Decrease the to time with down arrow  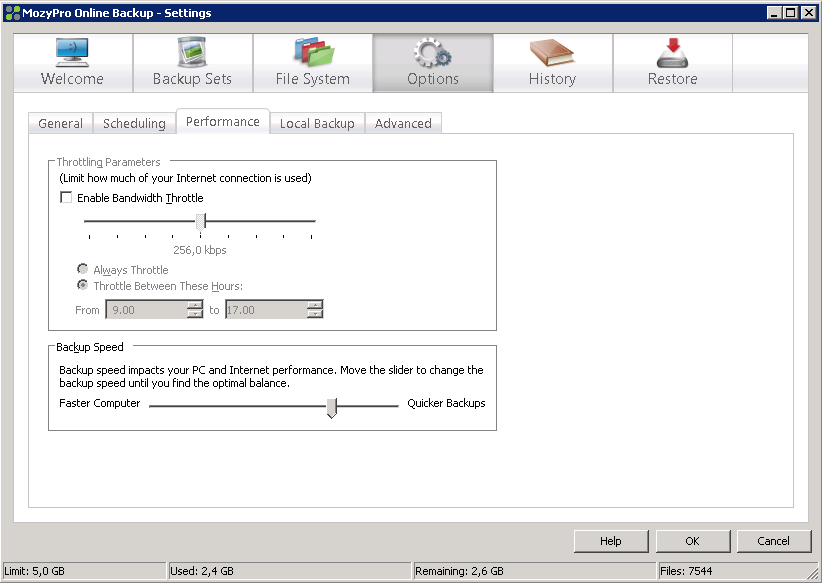click(315, 314)
